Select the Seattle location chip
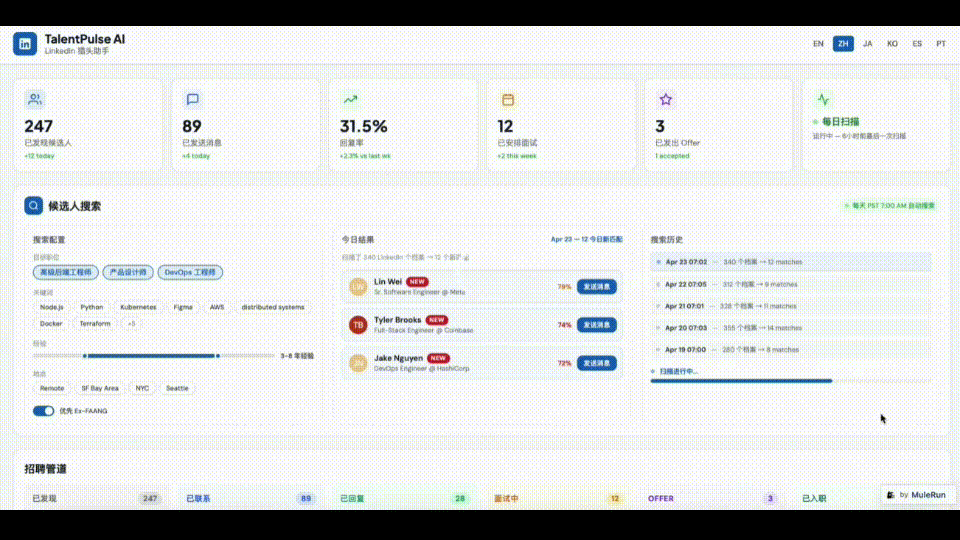The width and height of the screenshot is (960, 540). (x=177, y=388)
